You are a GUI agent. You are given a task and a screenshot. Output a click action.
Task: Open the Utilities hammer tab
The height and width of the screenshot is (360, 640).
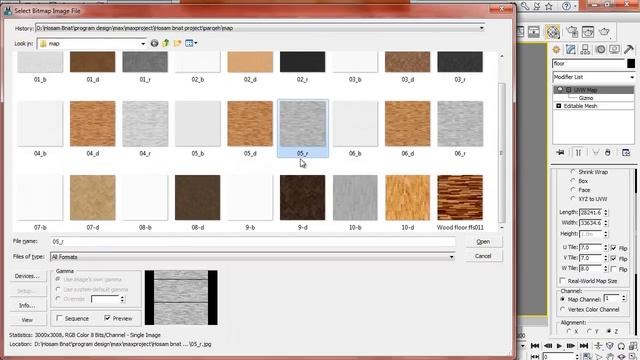[629, 50]
